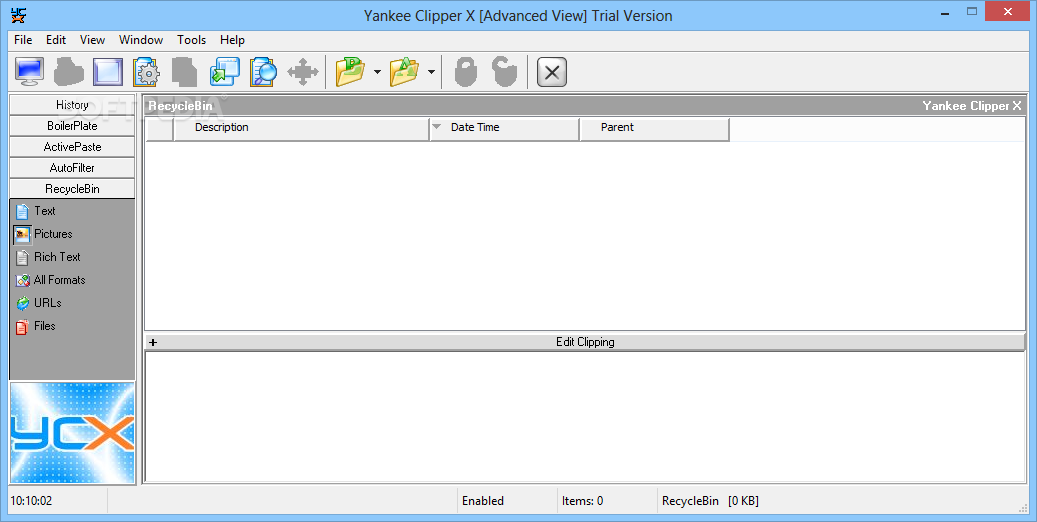
Task: Open the Help menu
Action: point(232,40)
